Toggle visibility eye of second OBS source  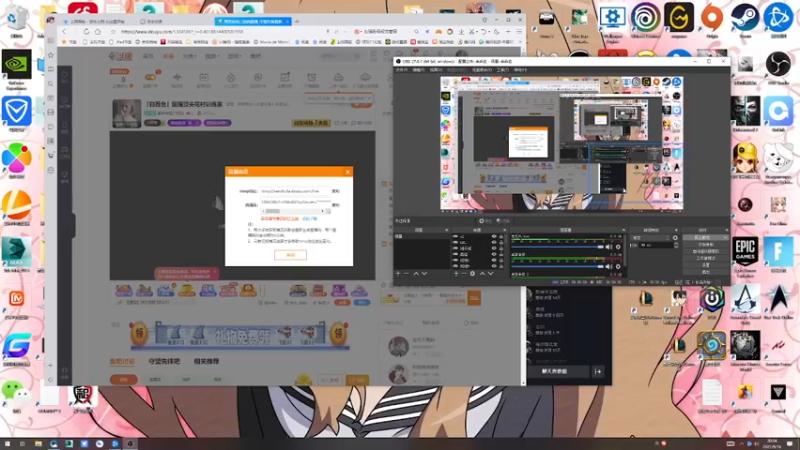[x=494, y=242]
